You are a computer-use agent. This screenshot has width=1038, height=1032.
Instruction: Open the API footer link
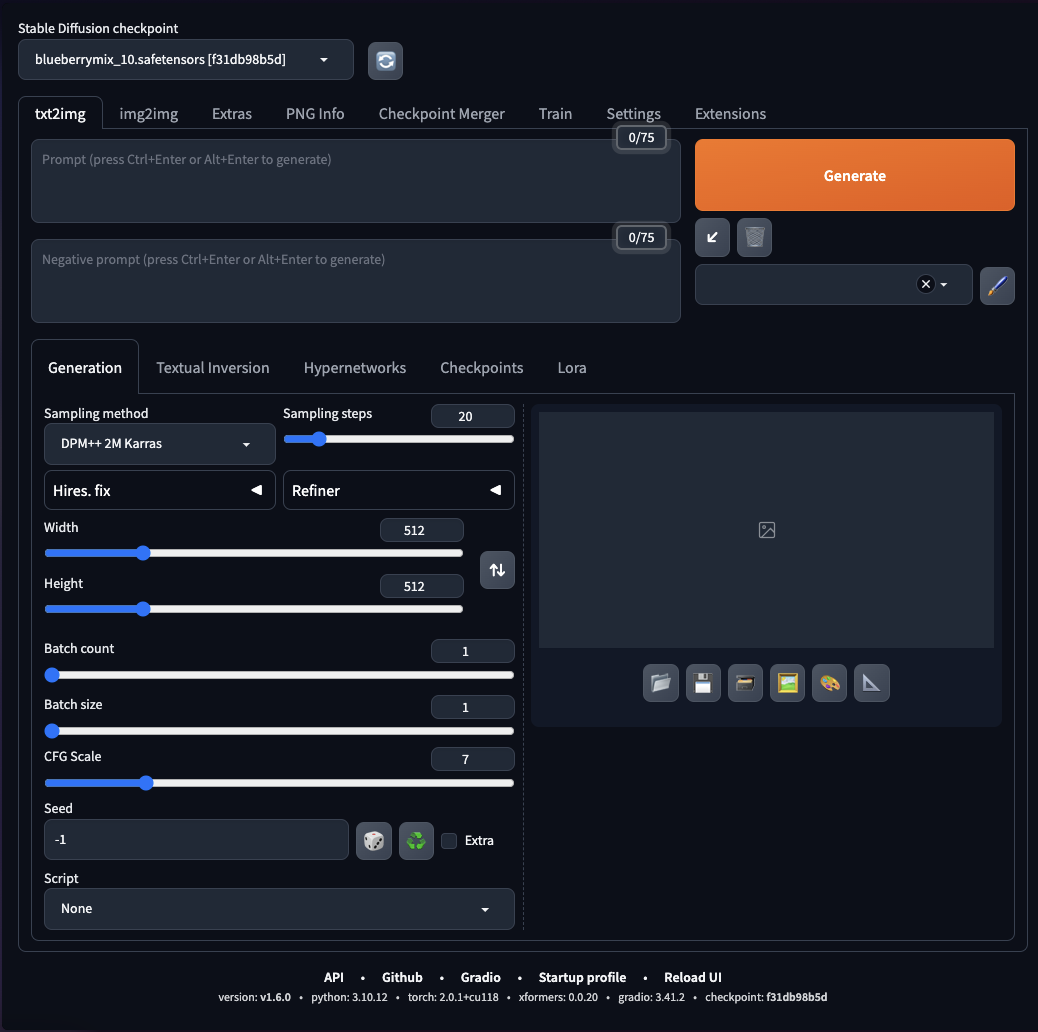pos(334,977)
